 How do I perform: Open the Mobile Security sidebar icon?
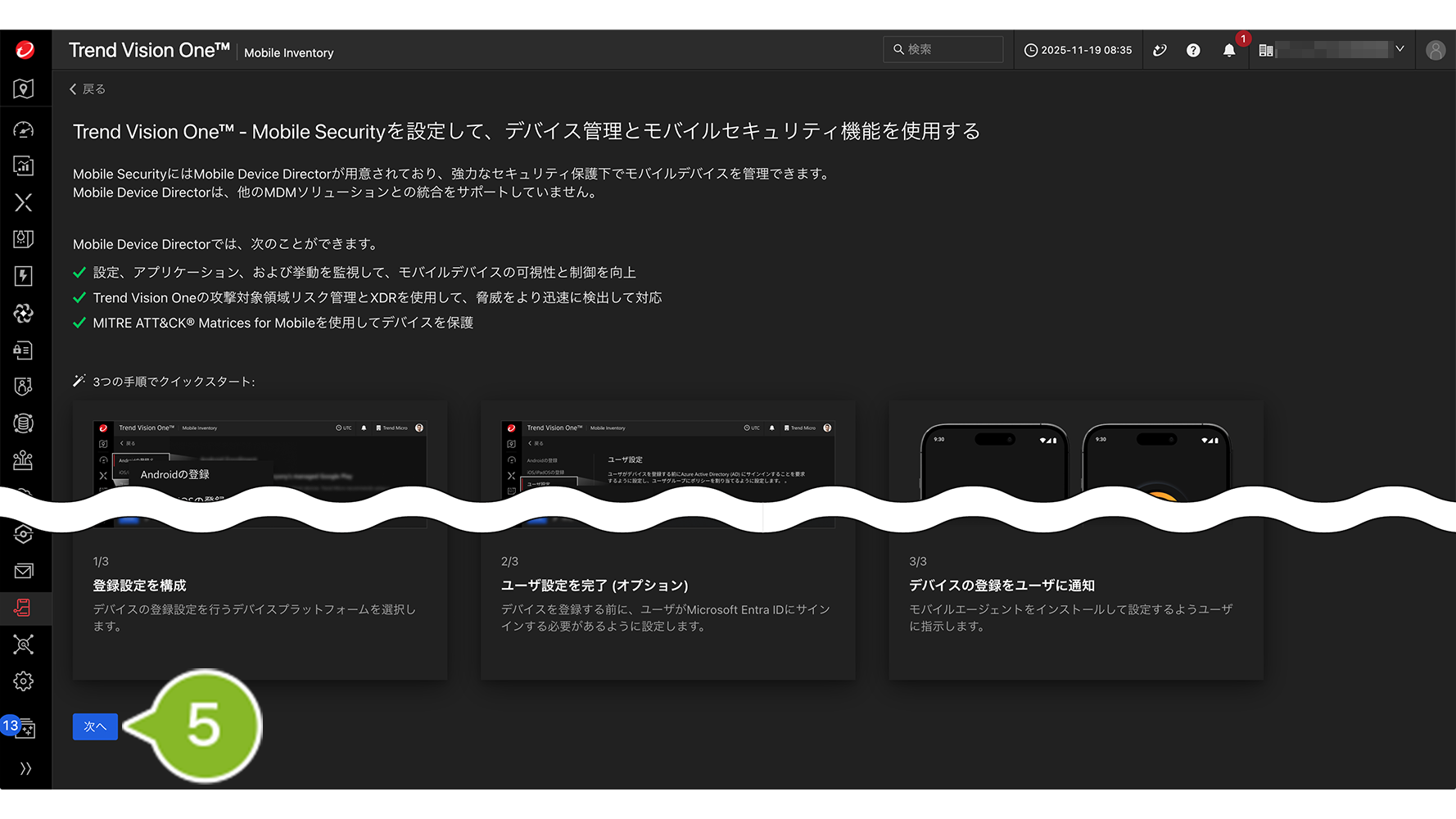tap(24, 608)
